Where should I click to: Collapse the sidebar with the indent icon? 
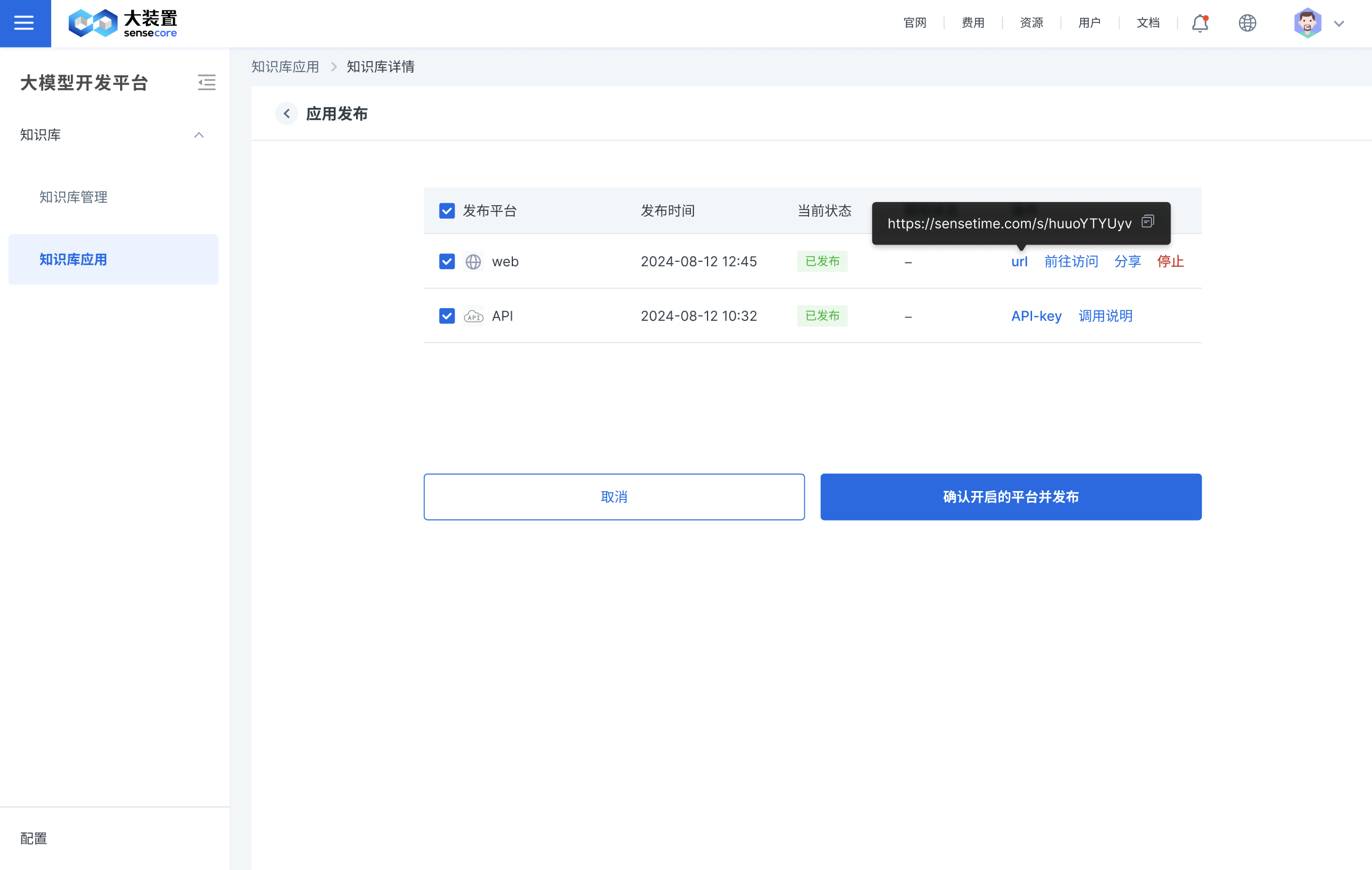click(x=207, y=82)
